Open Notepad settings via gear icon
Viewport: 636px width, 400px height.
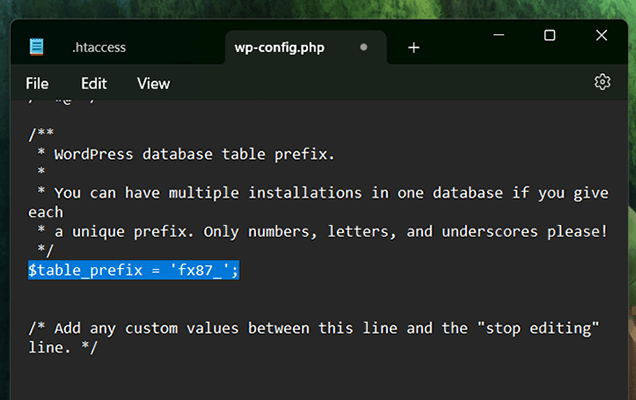point(602,82)
